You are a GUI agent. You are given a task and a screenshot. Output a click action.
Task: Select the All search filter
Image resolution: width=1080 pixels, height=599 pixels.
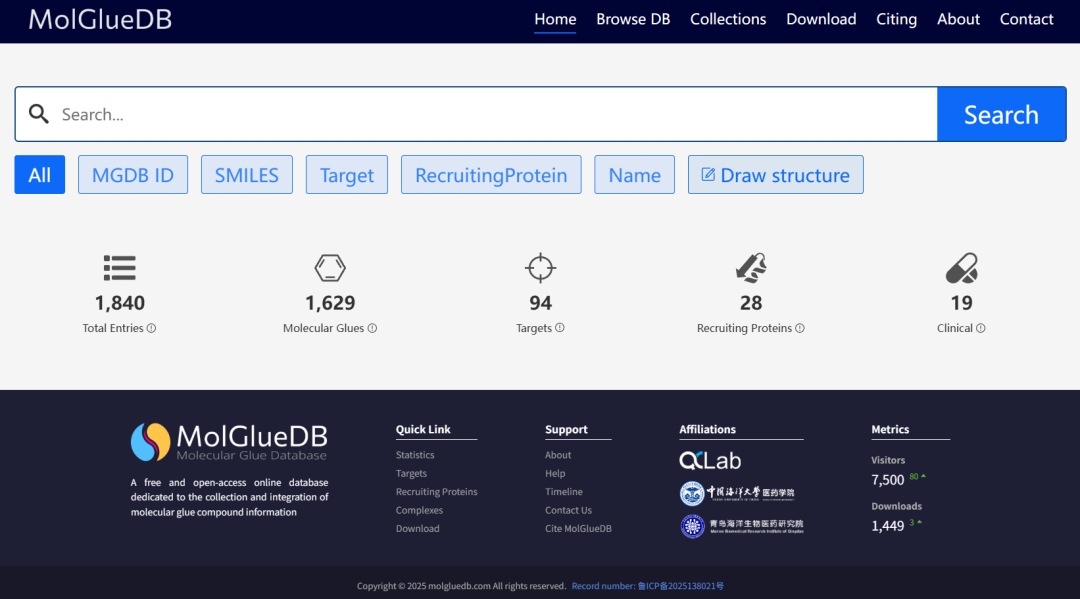tap(40, 175)
